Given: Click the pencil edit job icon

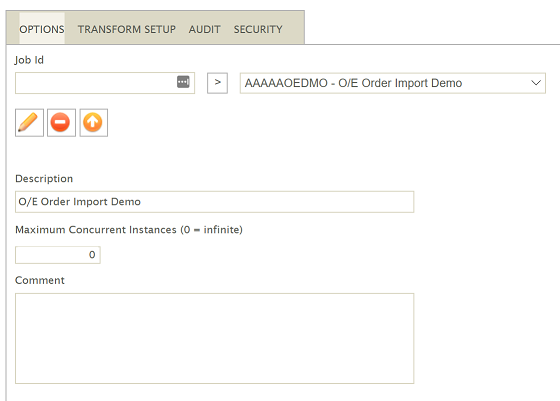Looking at the screenshot, I should 29,123.
